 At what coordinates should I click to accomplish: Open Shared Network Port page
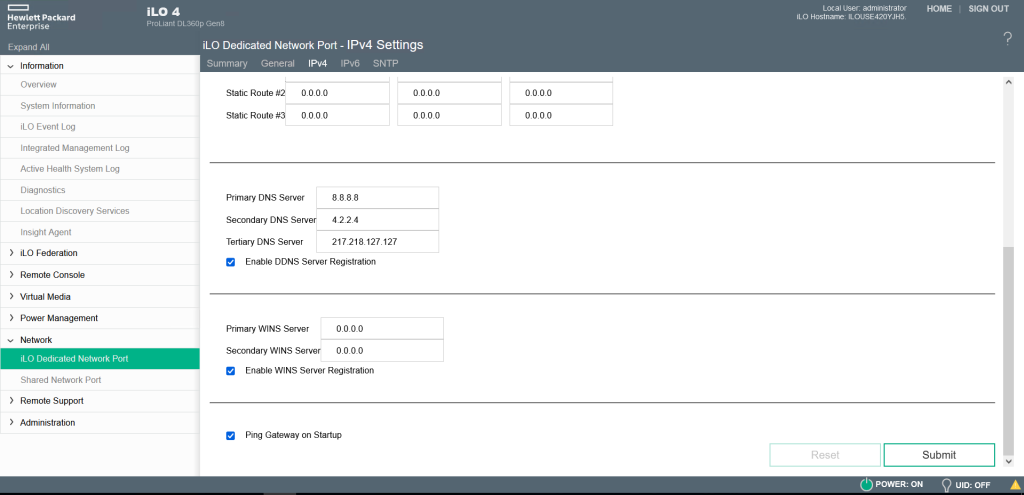click(100, 380)
